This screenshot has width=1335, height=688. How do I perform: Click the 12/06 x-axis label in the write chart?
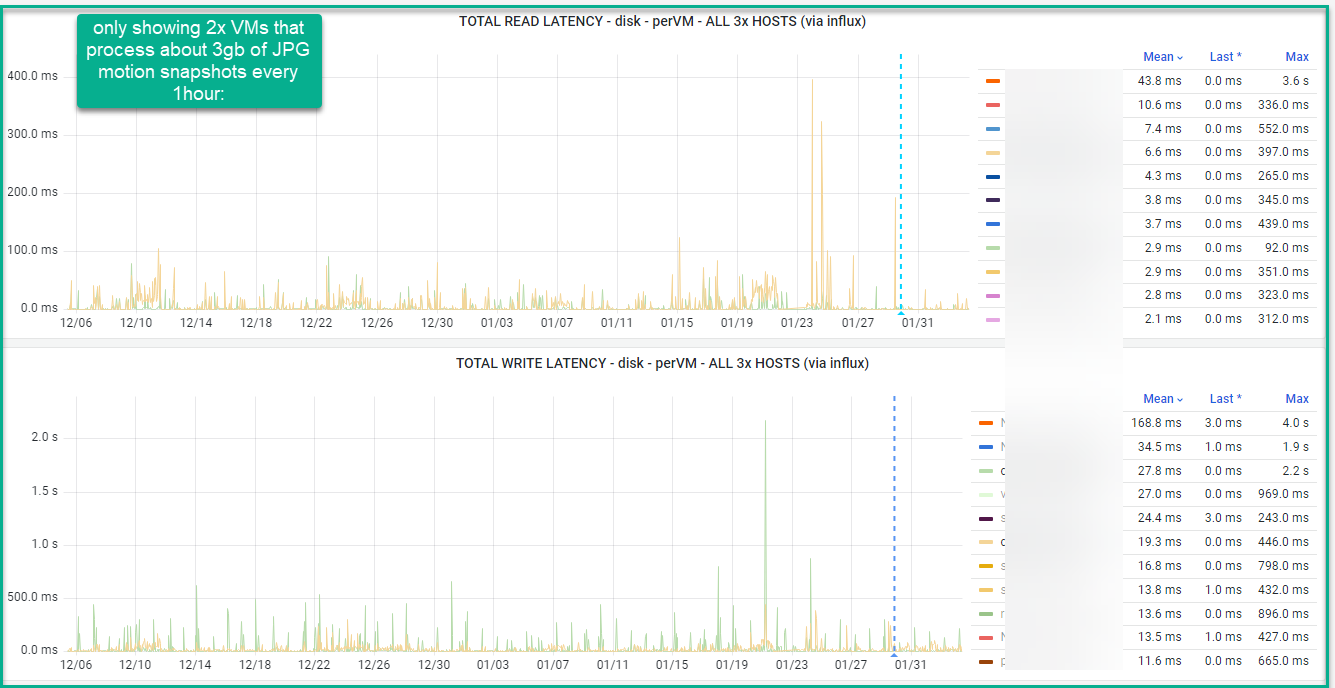coord(76,665)
